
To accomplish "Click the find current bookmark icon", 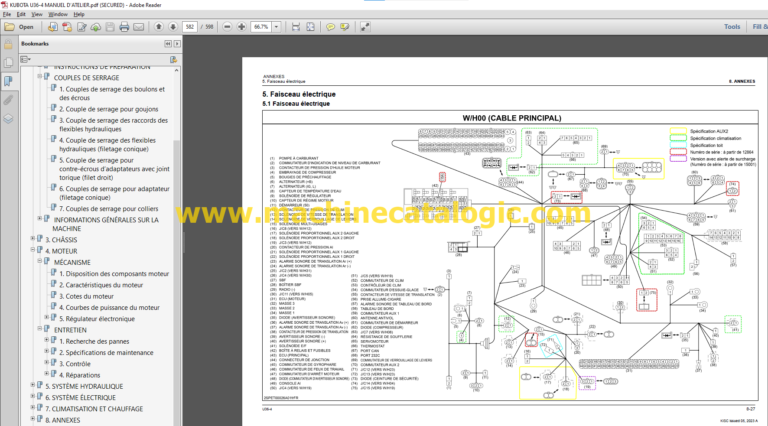I will 173,59.
